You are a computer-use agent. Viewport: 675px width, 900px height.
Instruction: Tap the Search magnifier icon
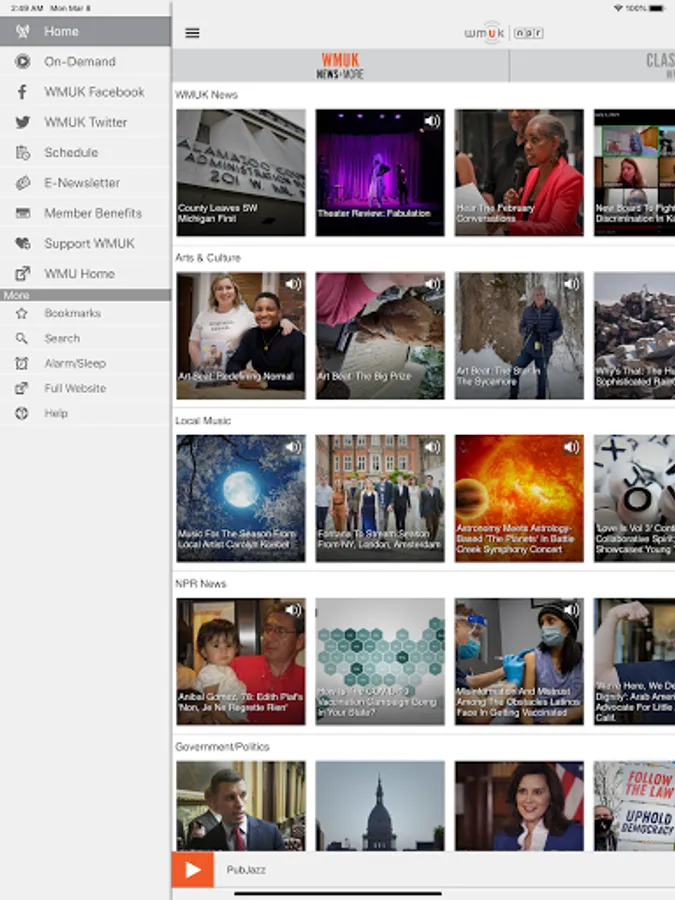click(x=22, y=338)
